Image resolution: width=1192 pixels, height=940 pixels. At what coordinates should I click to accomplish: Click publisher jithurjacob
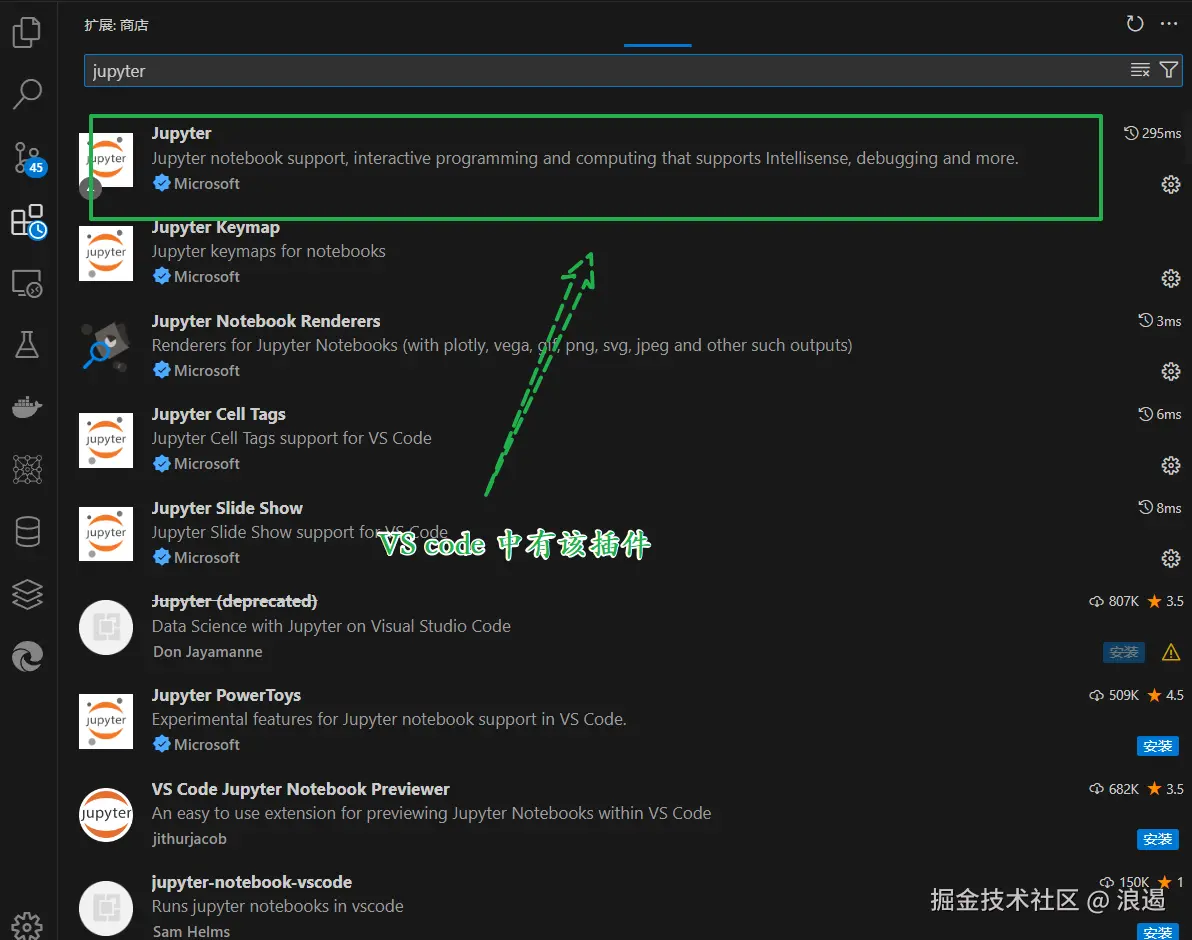[x=189, y=839]
